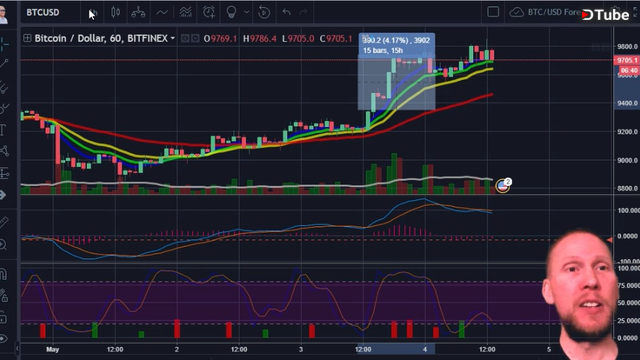Open the indicators list (wavy line icon)
Image resolution: width=640 pixels, height=360 pixels.
click(x=162, y=12)
